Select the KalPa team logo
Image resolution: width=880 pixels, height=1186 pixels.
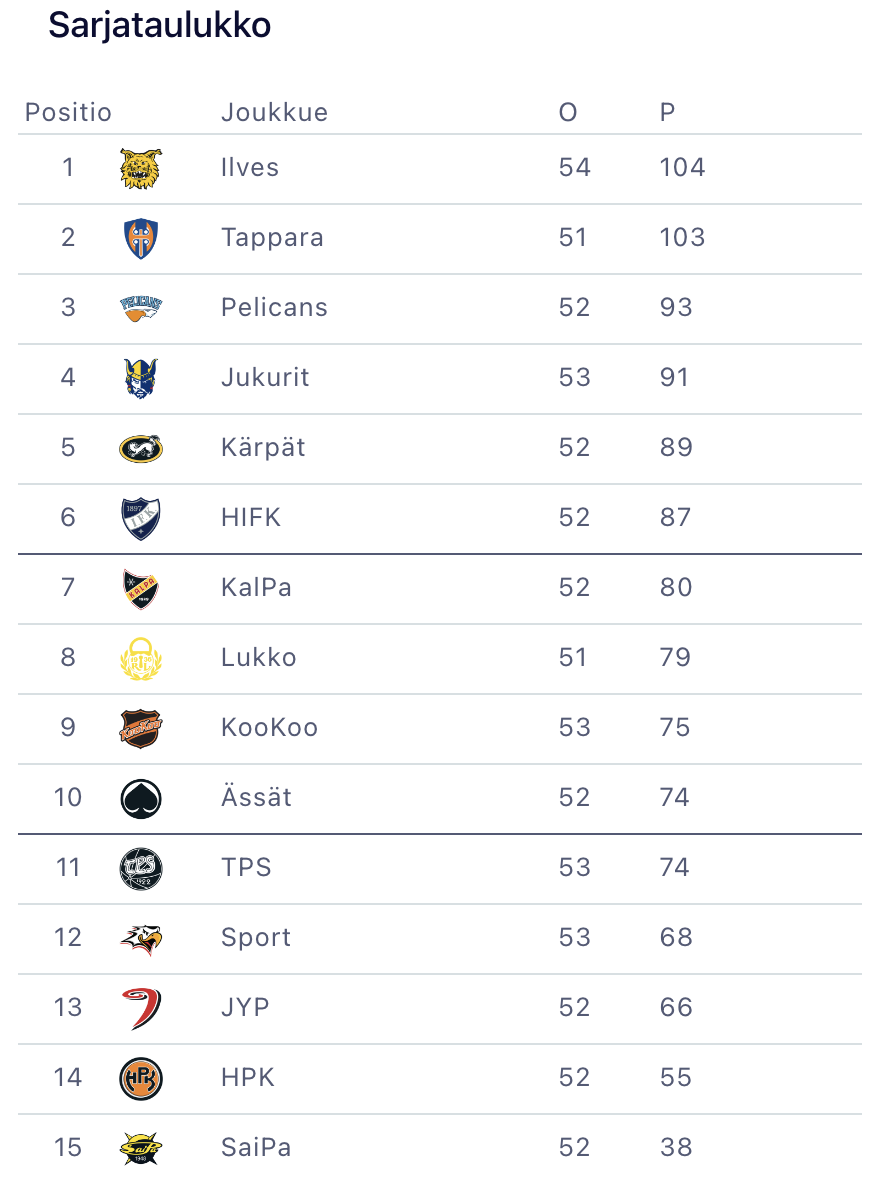pos(140,588)
